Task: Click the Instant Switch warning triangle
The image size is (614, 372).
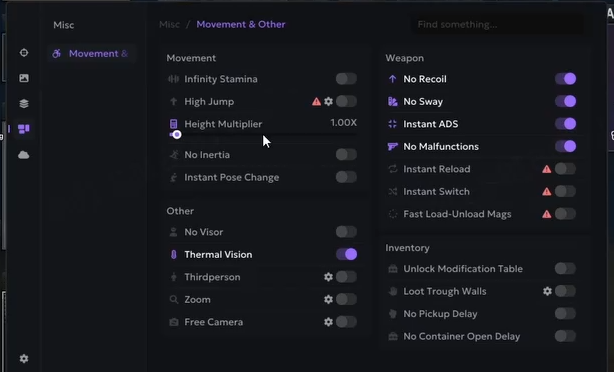Action: pyautogui.click(x=547, y=191)
